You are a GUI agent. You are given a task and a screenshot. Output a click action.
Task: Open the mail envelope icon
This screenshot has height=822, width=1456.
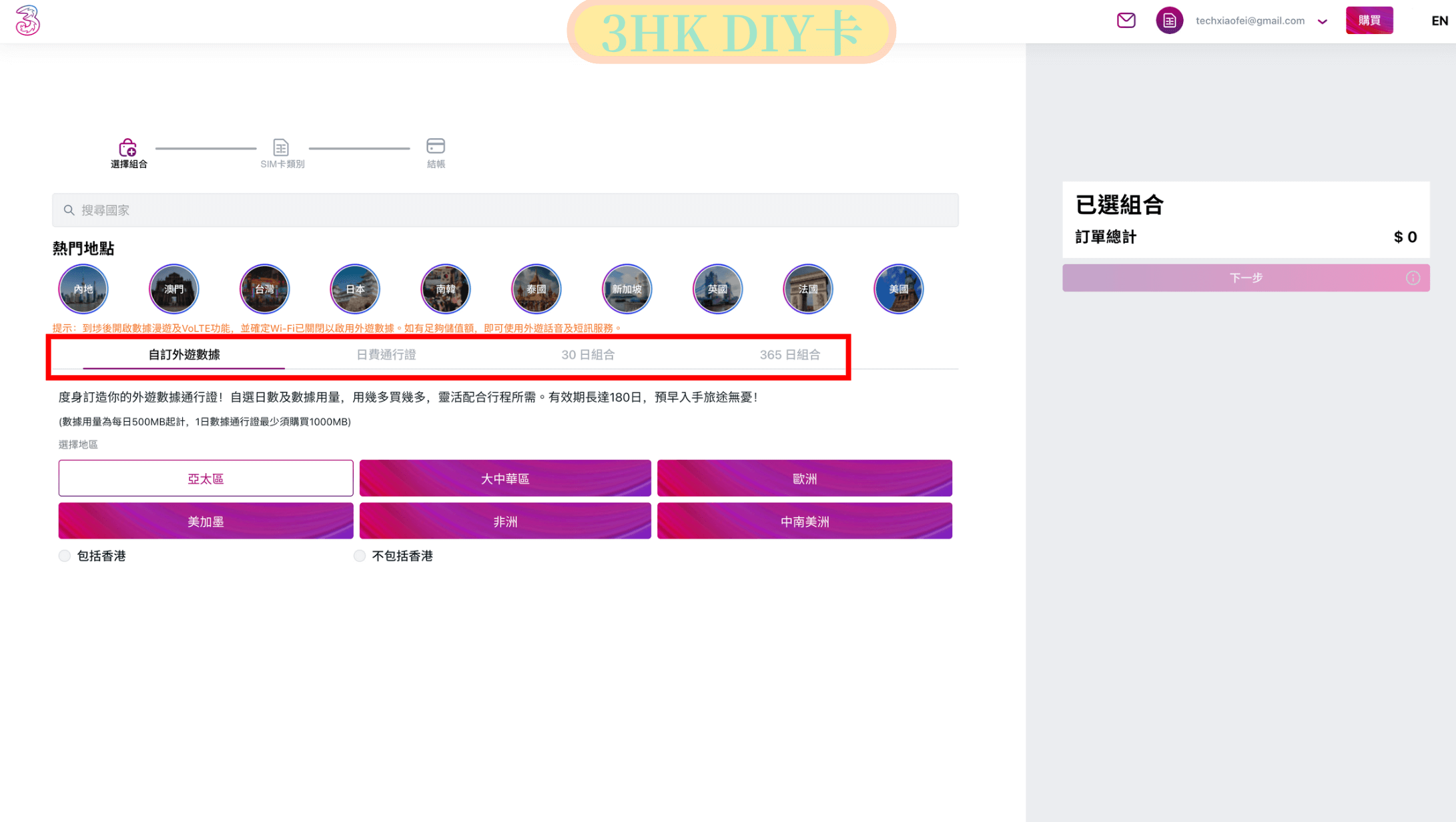(x=1126, y=21)
